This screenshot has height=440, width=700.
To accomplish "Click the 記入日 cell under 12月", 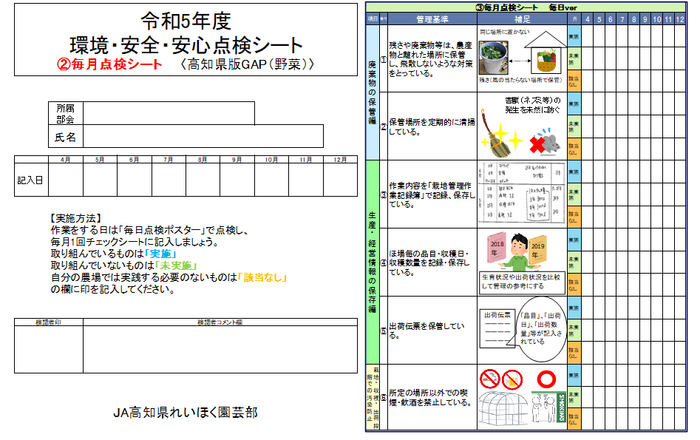I will [340, 180].
